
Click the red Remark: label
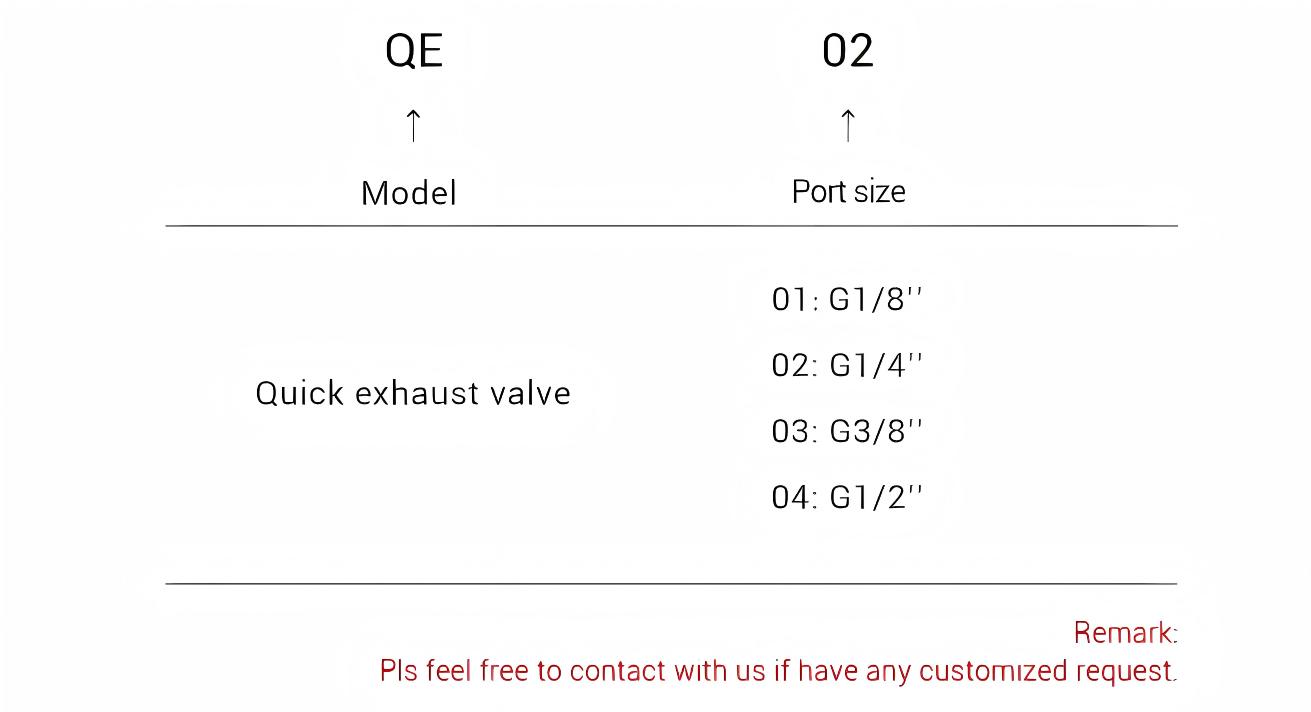pos(1125,633)
